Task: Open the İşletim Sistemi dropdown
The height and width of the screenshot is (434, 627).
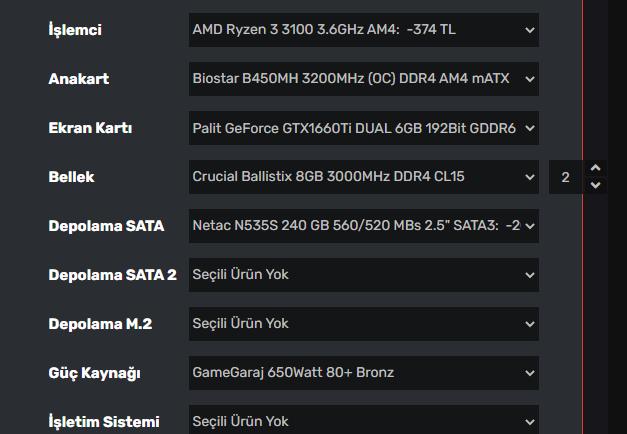Action: pos(364,421)
